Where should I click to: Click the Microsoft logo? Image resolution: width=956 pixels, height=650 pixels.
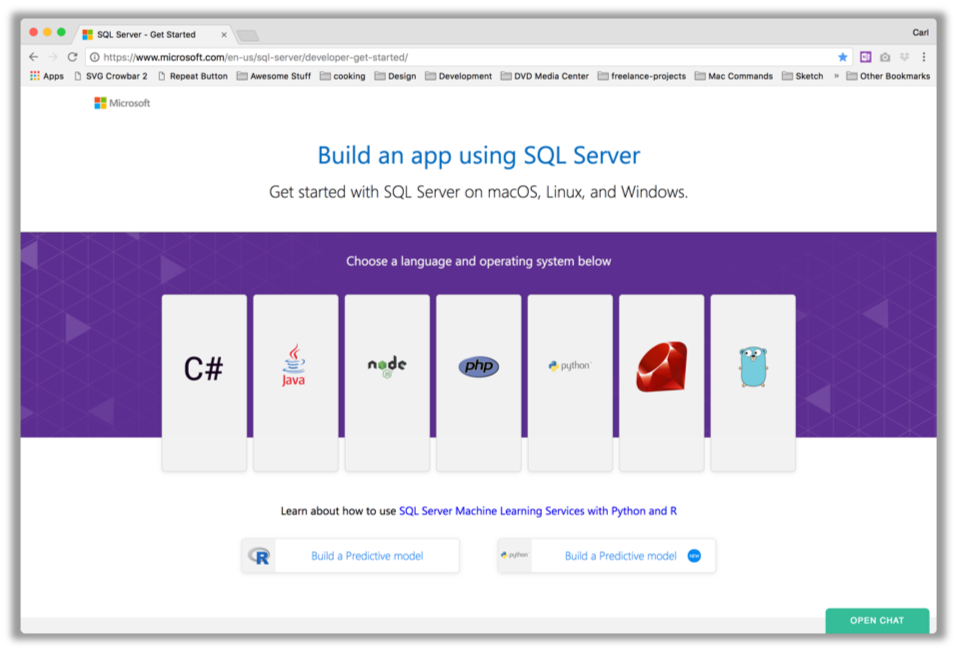(x=122, y=103)
